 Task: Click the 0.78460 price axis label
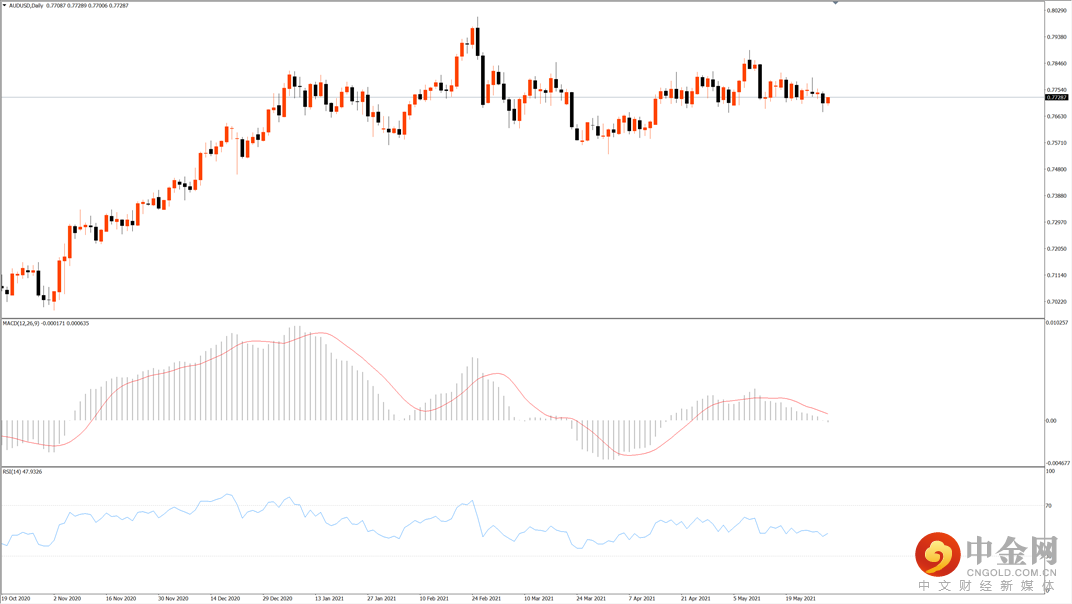tap(1056, 64)
